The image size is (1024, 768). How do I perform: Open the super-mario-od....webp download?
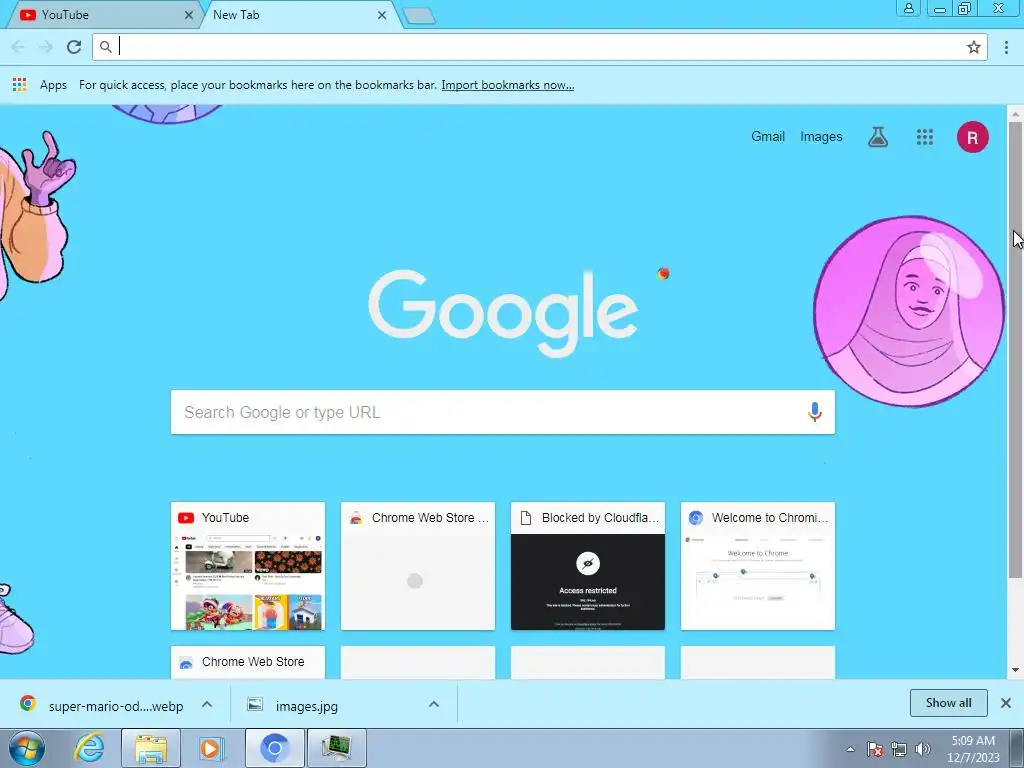(x=116, y=706)
